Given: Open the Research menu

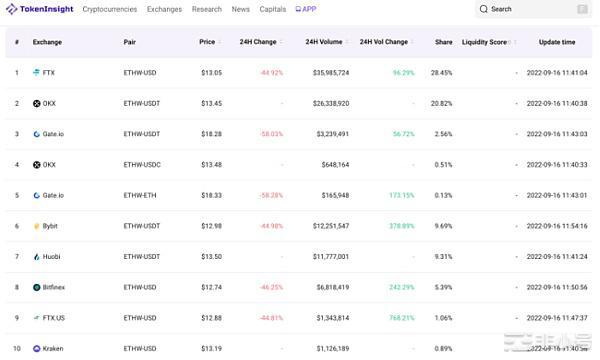Looking at the screenshot, I should point(207,9).
